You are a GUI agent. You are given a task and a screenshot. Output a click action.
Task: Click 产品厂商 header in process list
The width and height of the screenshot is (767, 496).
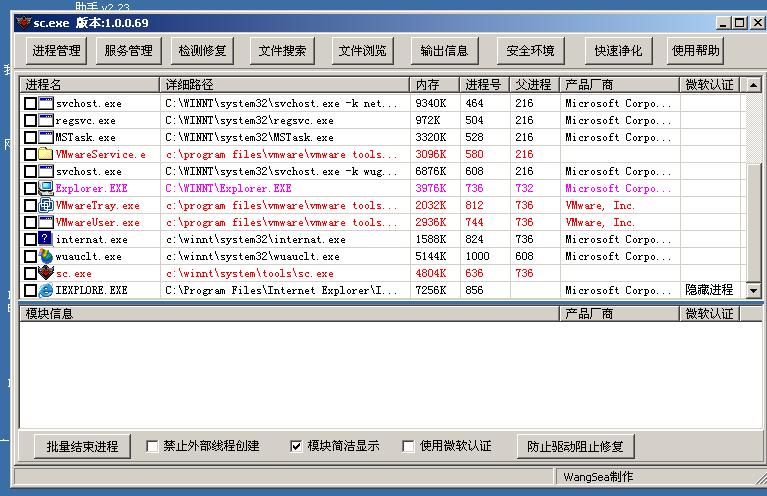(x=620, y=85)
